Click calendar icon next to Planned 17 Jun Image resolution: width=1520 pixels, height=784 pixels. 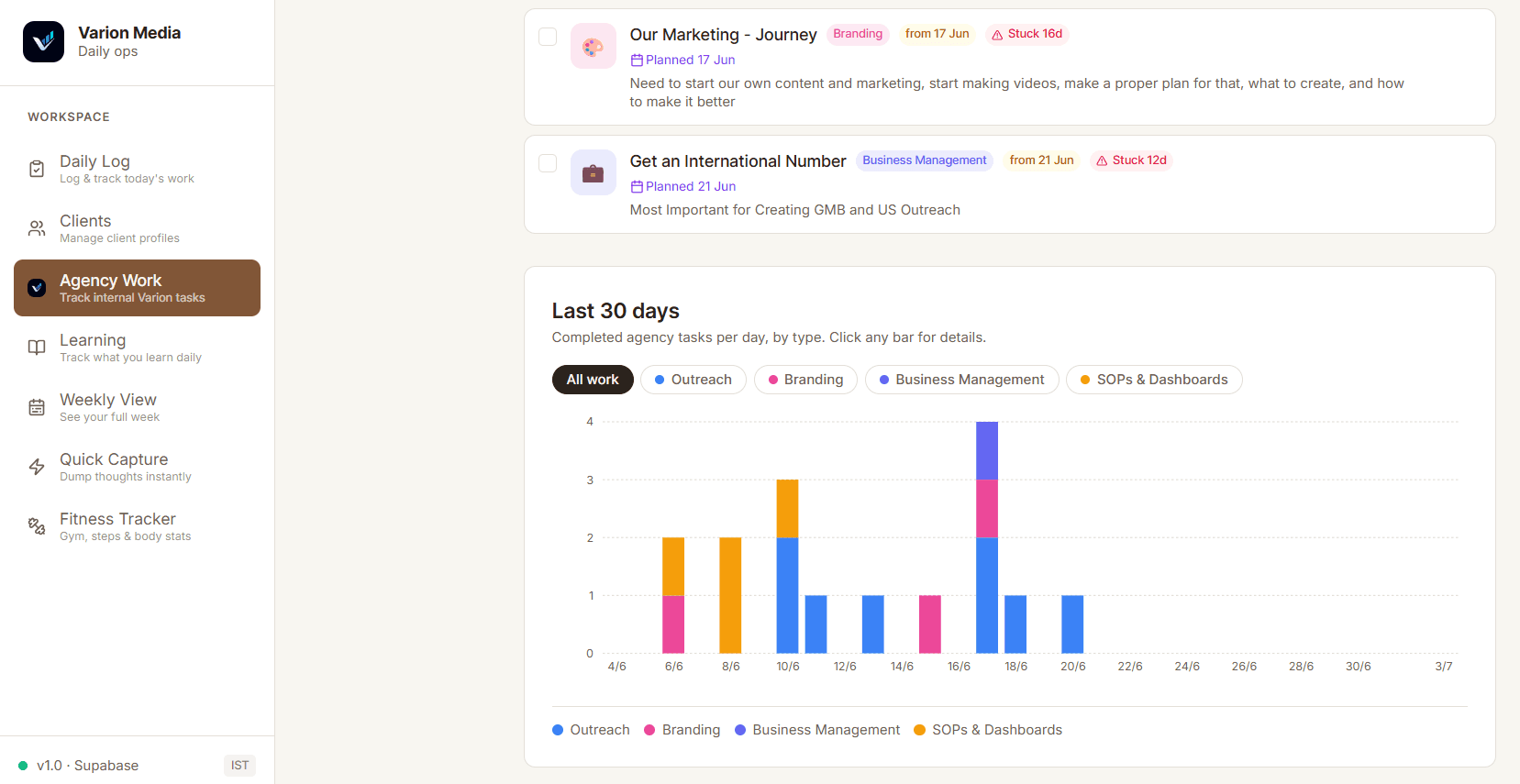click(637, 61)
